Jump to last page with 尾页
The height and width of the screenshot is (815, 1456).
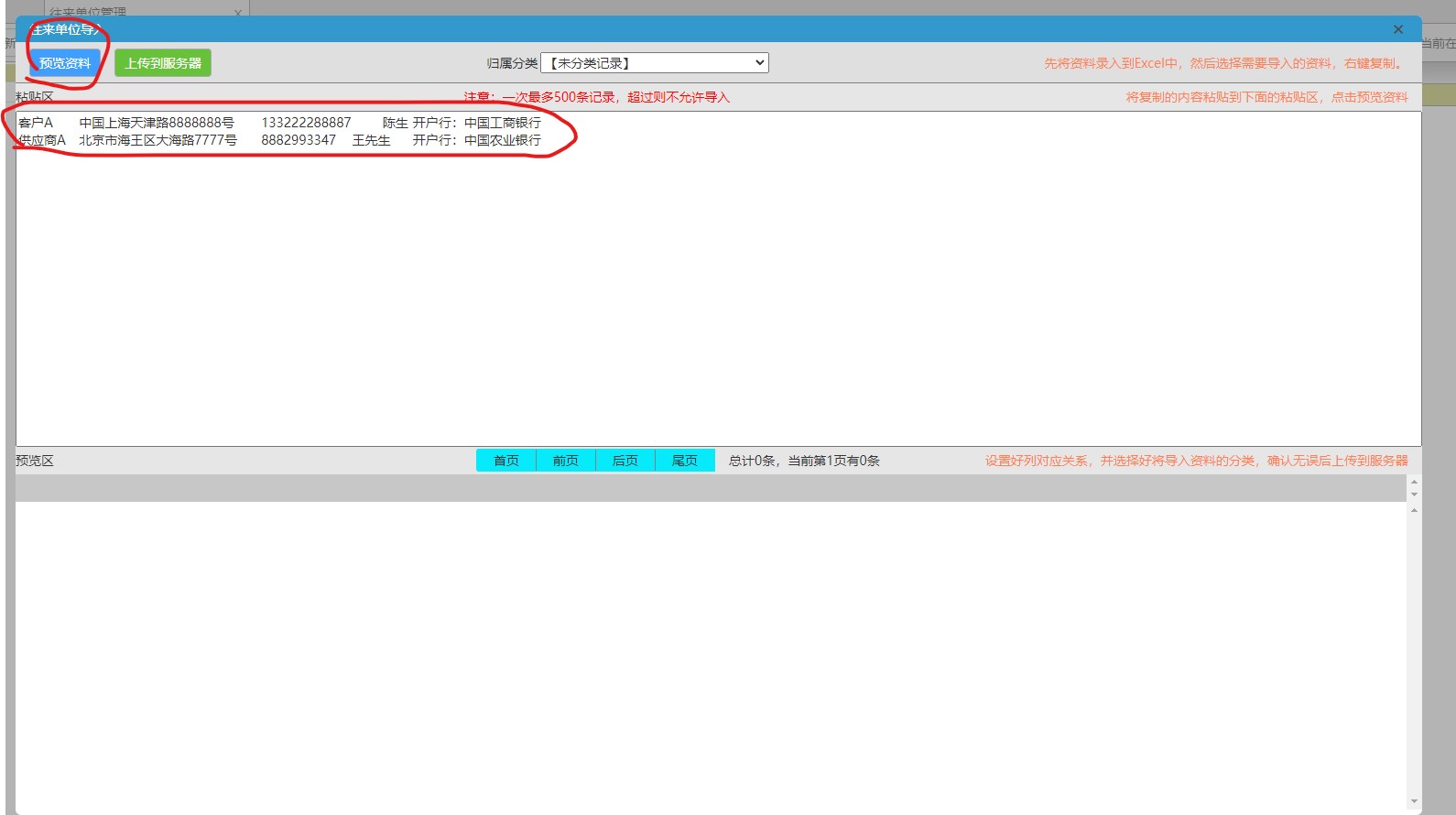point(685,461)
